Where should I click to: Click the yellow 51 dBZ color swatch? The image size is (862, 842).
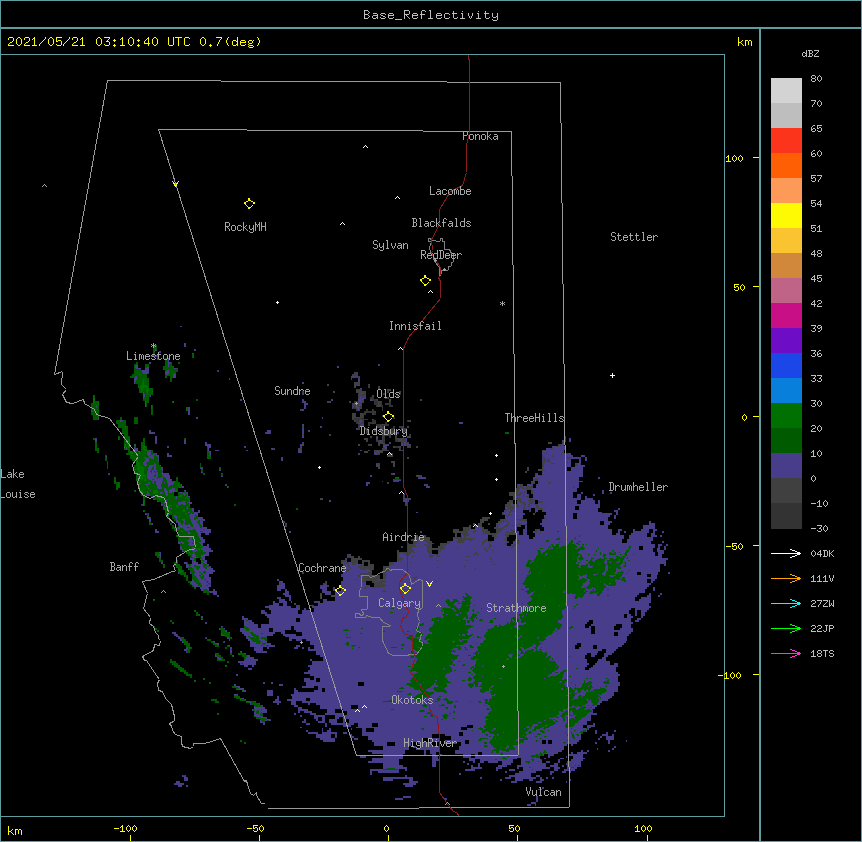(786, 215)
